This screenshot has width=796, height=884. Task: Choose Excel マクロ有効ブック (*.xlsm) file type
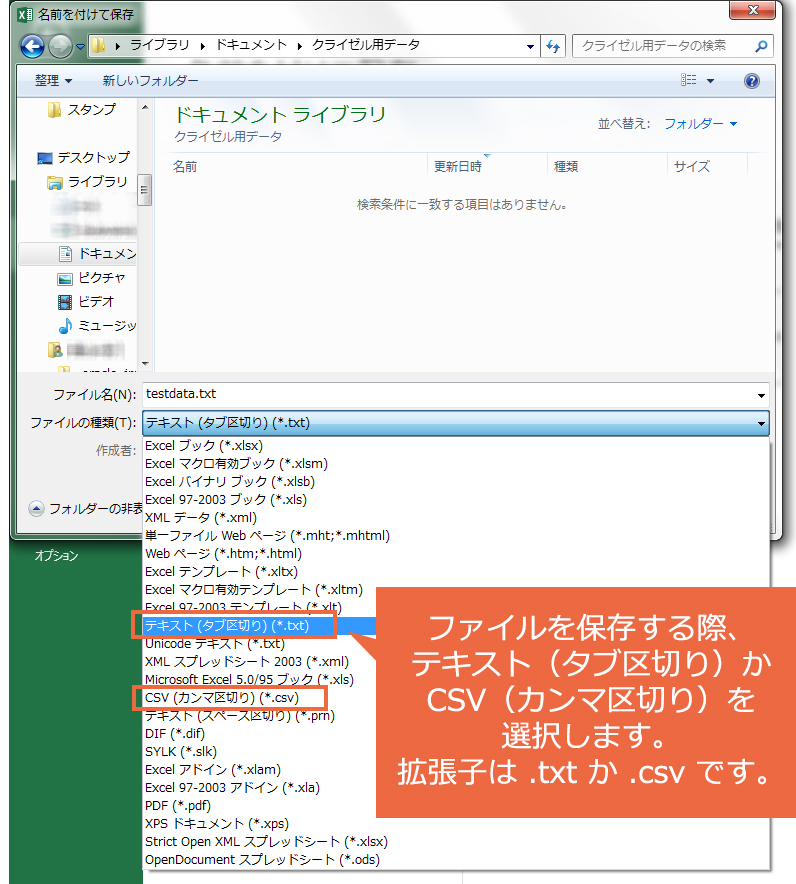click(456, 463)
